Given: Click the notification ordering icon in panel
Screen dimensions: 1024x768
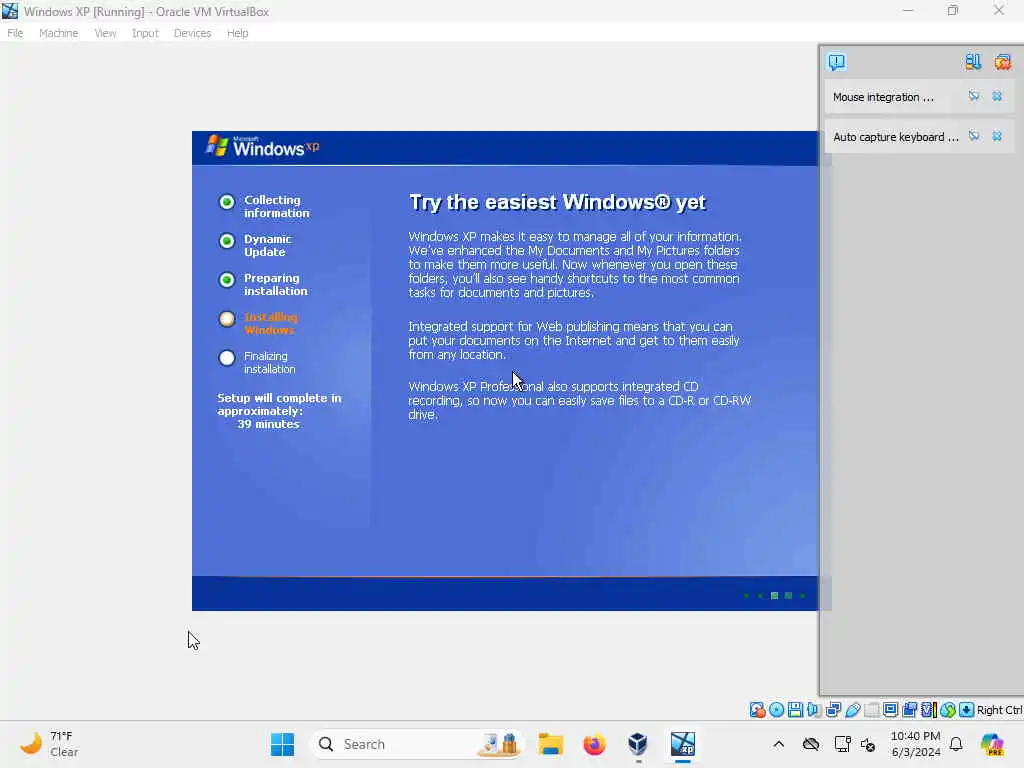Looking at the screenshot, I should click(972, 62).
